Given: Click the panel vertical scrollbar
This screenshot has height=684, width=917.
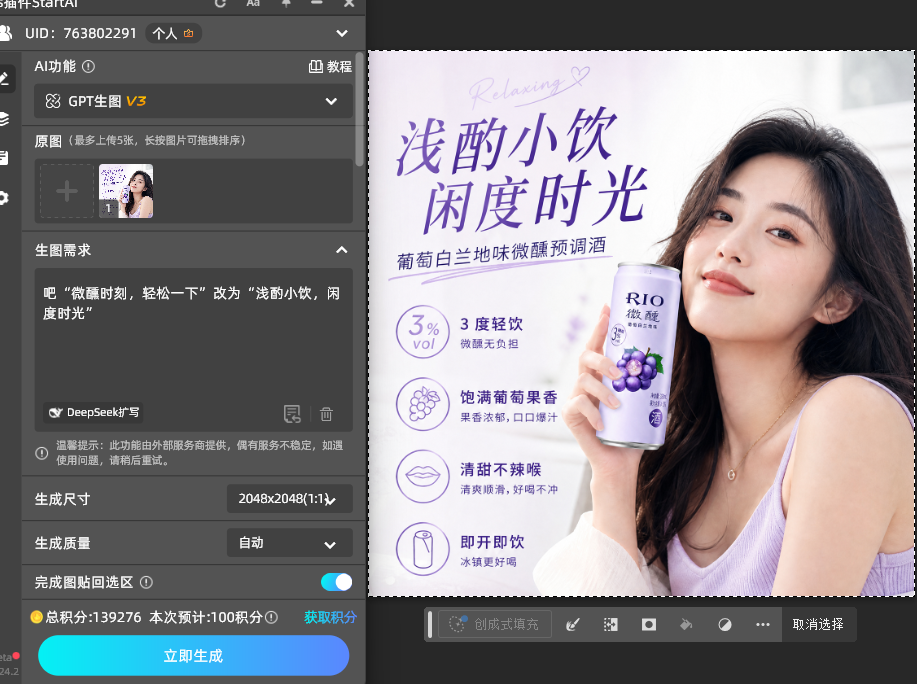Looking at the screenshot, I should 360,110.
